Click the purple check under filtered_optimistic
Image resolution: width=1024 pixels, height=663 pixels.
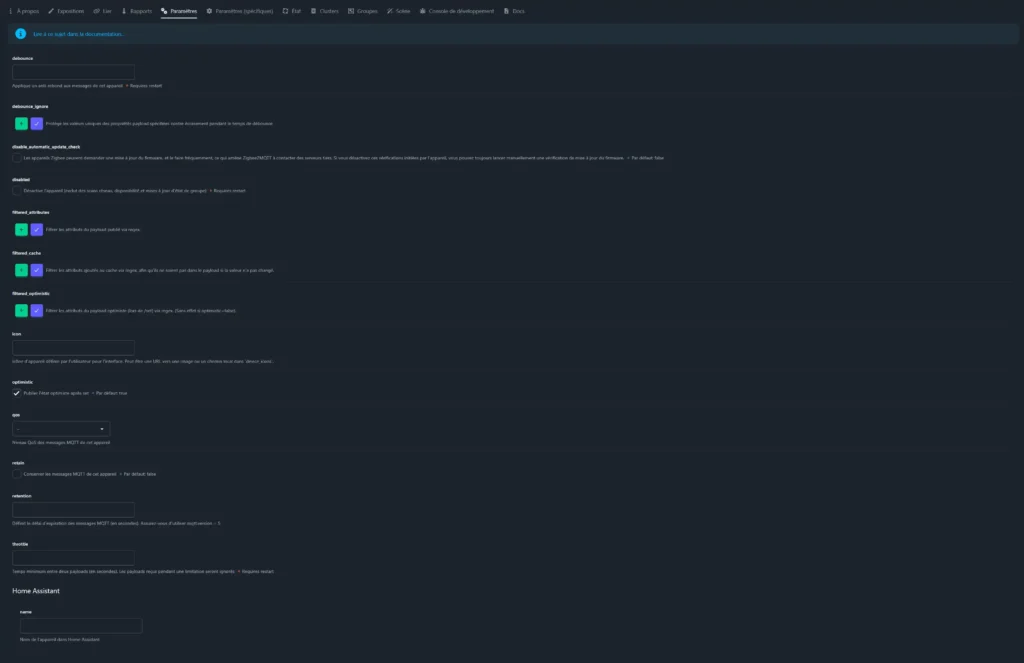(37, 310)
